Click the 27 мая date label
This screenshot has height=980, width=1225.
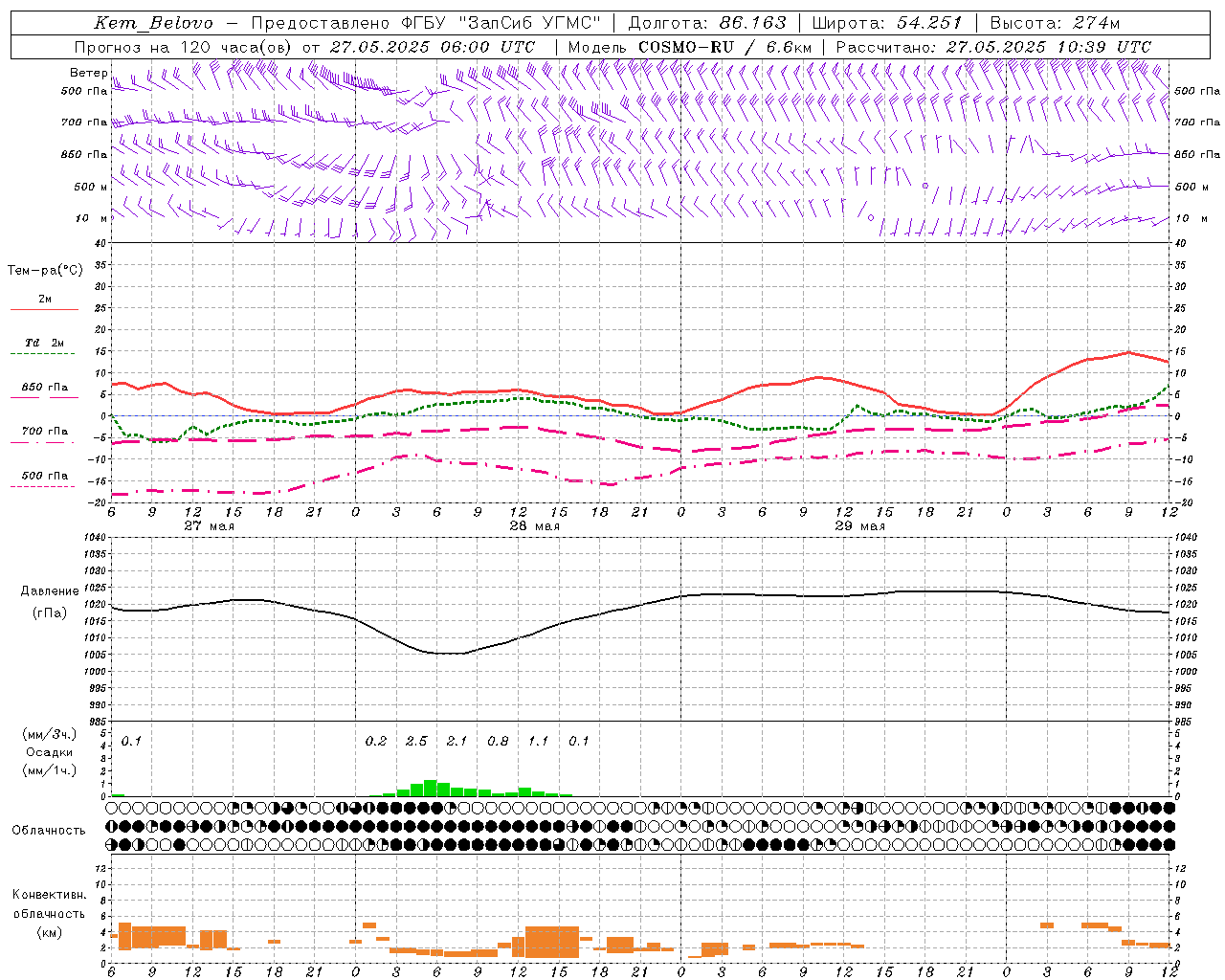pos(209,526)
